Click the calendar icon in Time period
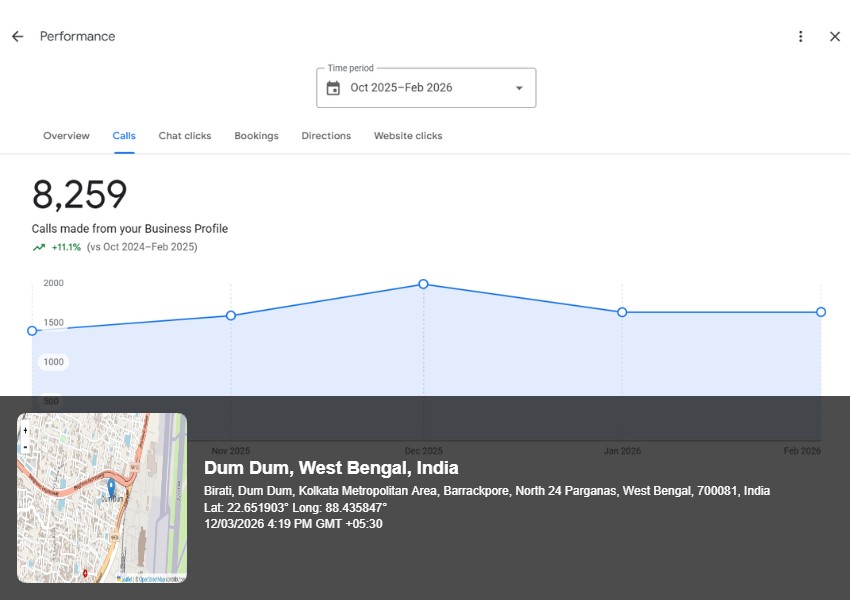The height and width of the screenshot is (600, 850). (x=333, y=88)
